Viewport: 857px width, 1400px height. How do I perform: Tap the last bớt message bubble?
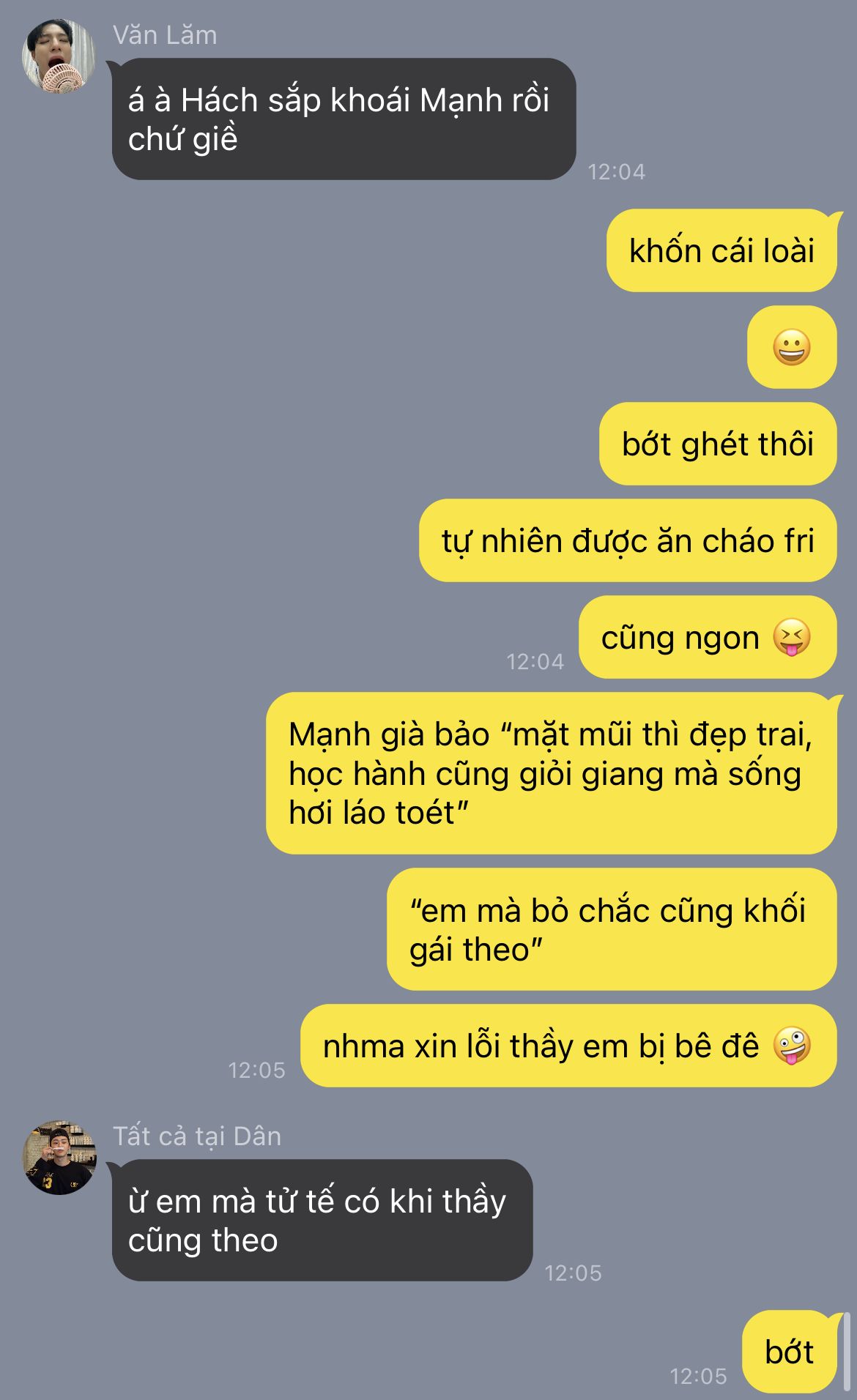(x=789, y=1352)
